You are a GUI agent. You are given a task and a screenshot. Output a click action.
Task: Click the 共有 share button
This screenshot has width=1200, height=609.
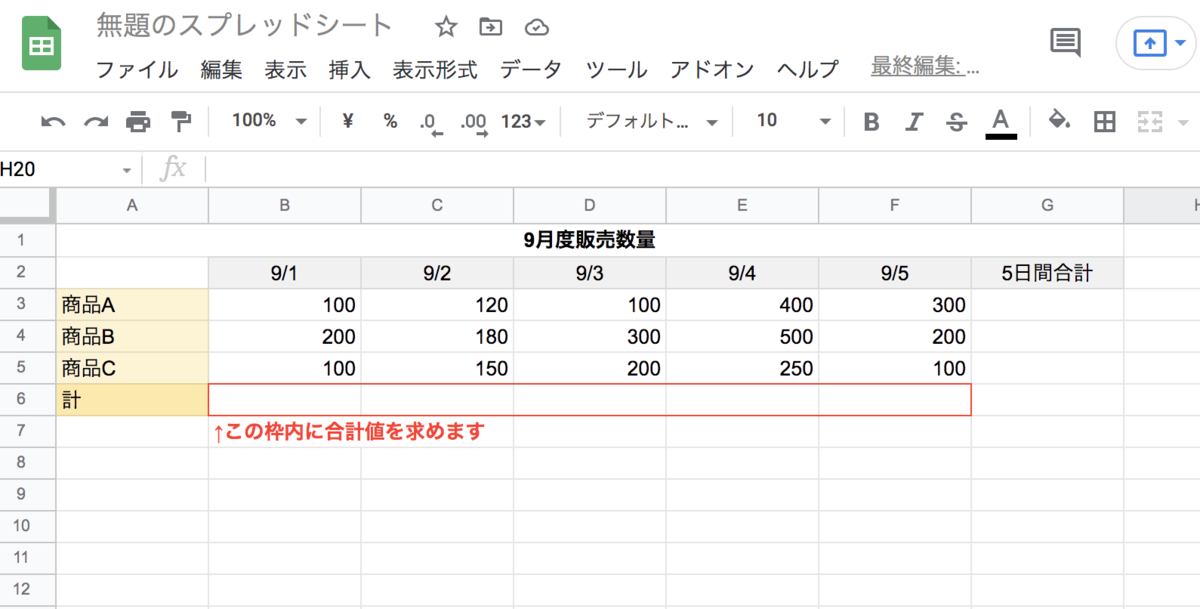[x=1155, y=42]
